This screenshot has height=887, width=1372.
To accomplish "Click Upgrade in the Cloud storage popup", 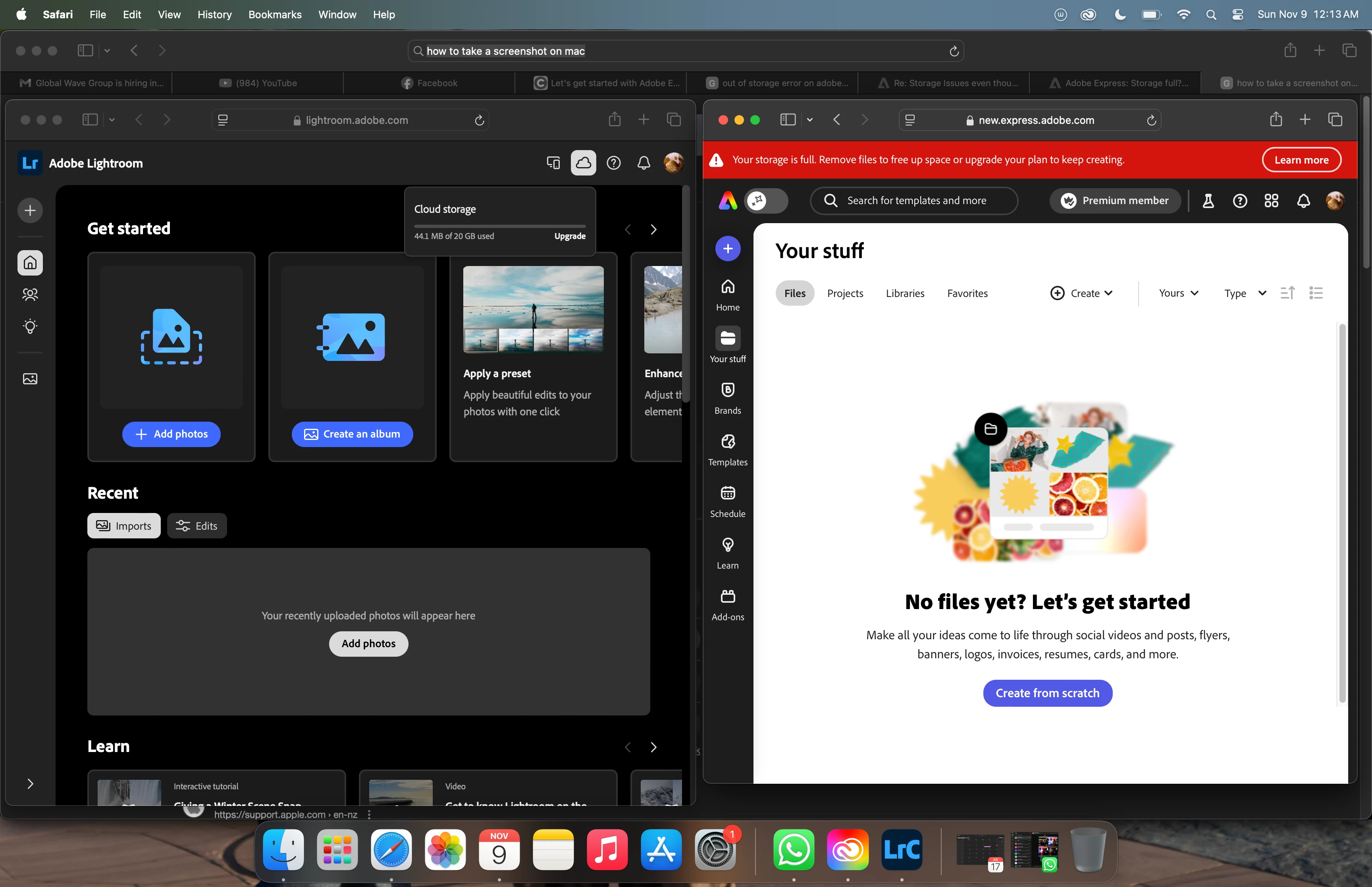I will click(569, 236).
